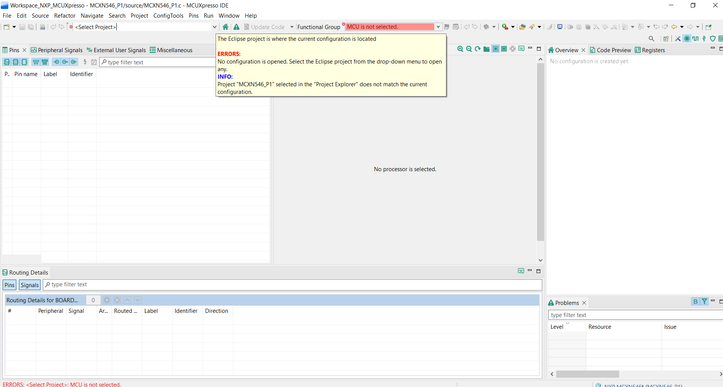Viewport: 723px width, 387px height.
Task: Switch to the External User Signals tab
Action: 116,50
